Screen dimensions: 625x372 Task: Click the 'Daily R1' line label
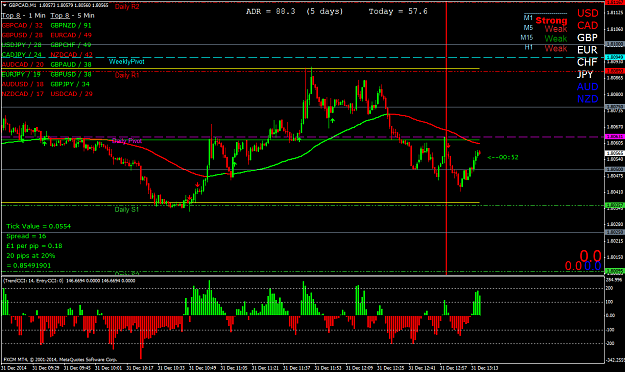[x=127, y=75]
